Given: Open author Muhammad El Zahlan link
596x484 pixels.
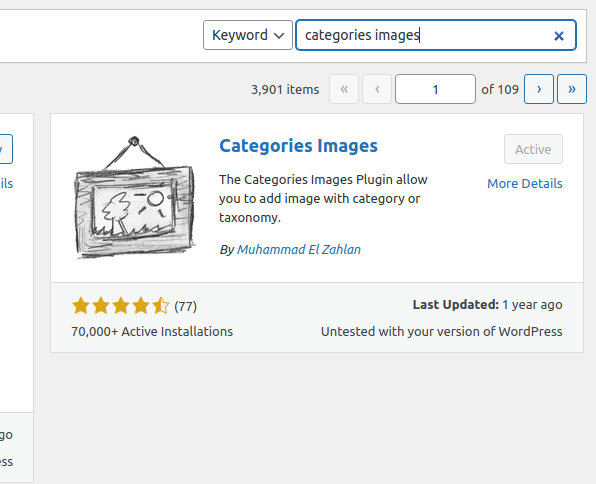Looking at the screenshot, I should pyautogui.click(x=299, y=249).
